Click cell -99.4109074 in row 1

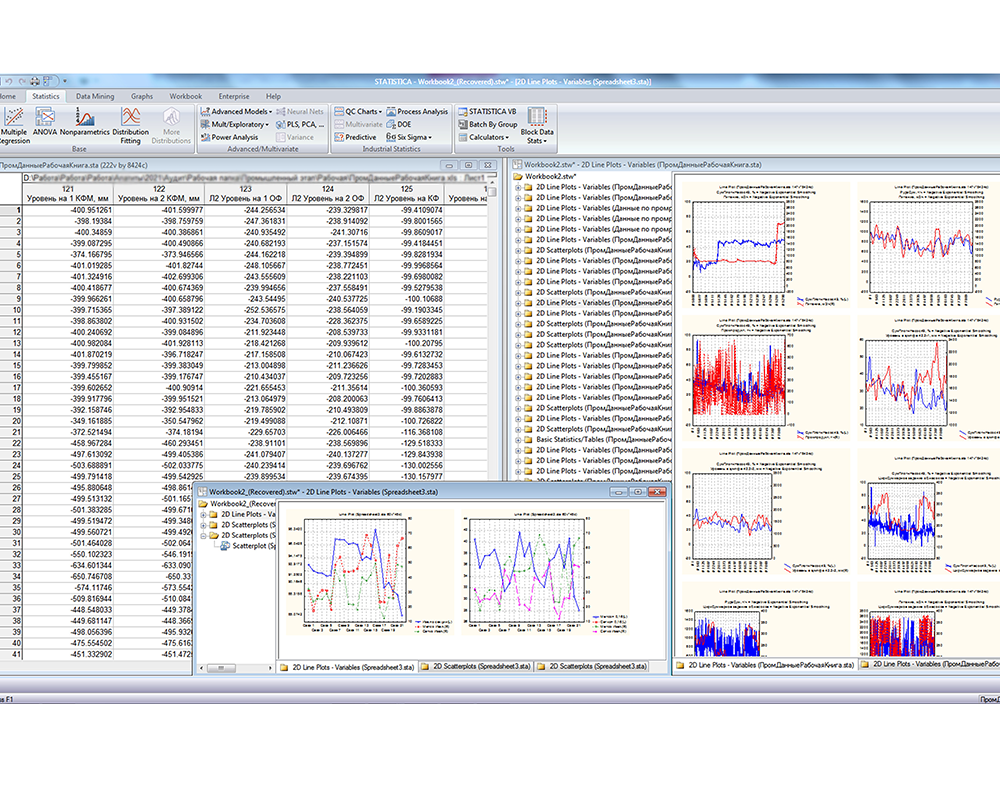coord(406,210)
